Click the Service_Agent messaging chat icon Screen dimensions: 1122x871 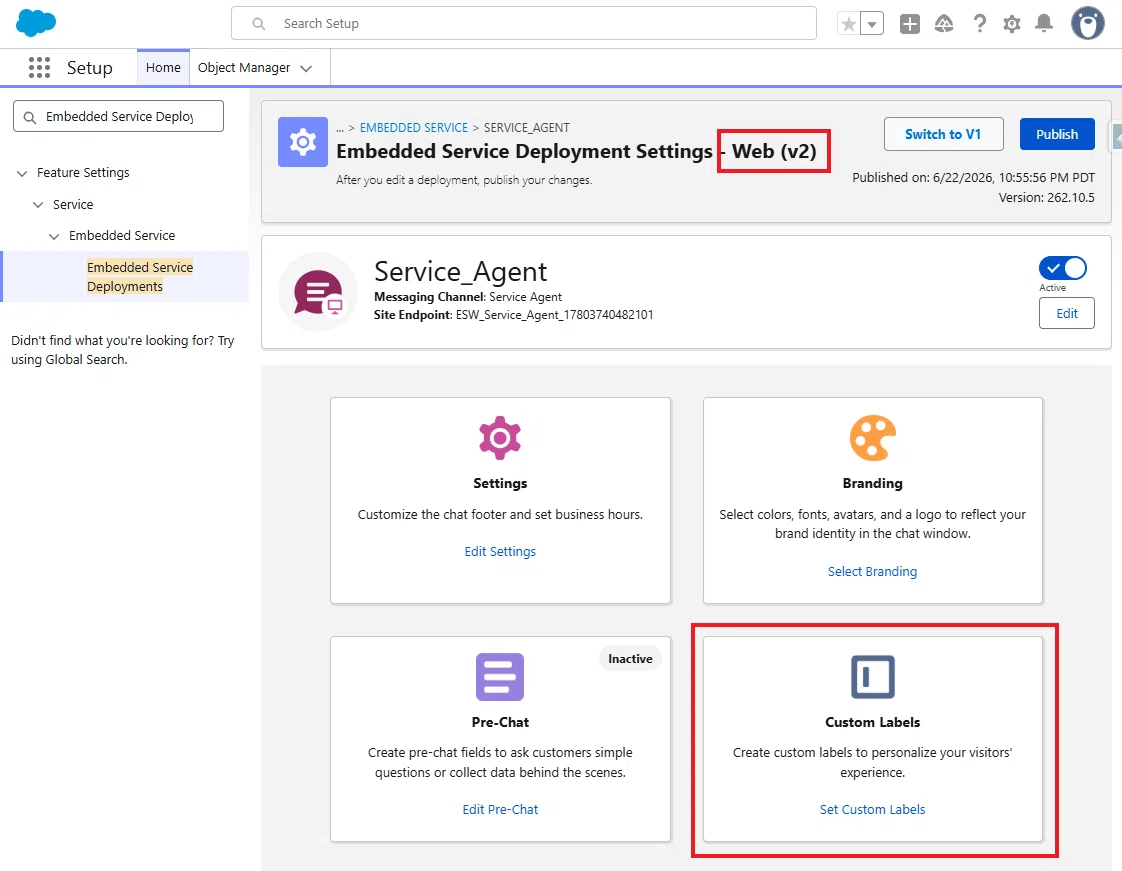tap(318, 292)
